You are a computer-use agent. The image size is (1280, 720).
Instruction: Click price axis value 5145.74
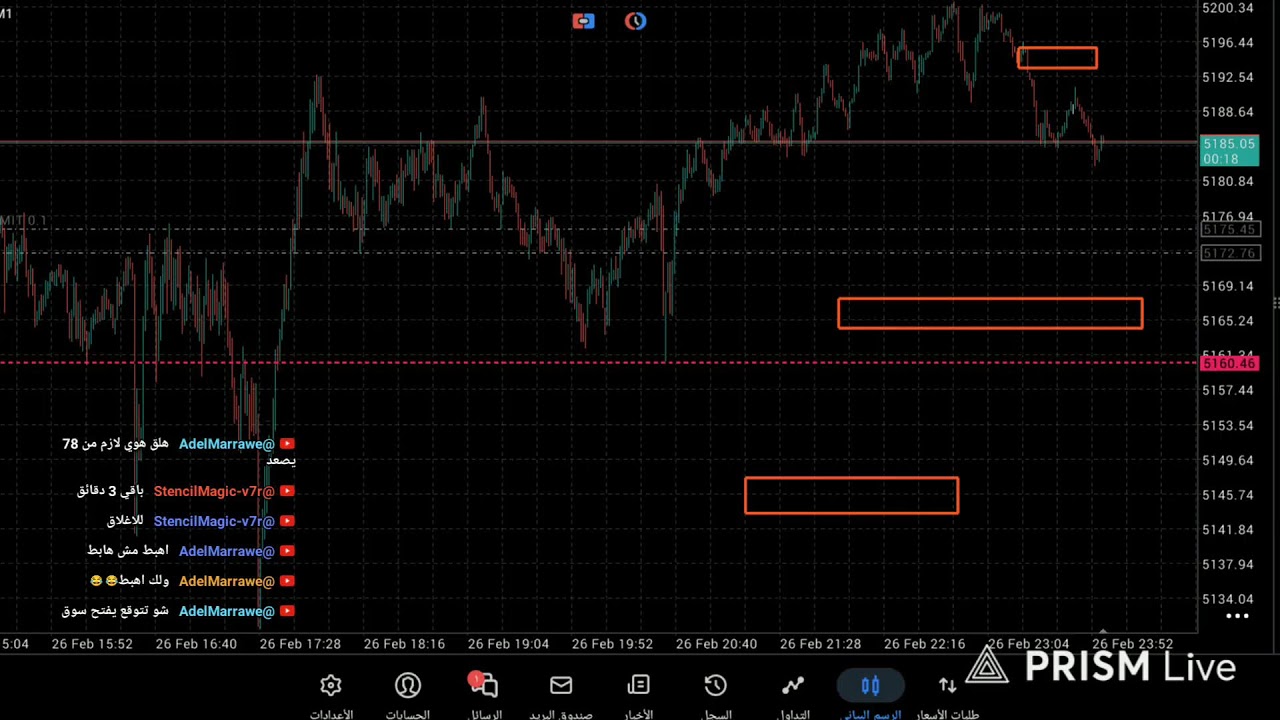point(1228,495)
